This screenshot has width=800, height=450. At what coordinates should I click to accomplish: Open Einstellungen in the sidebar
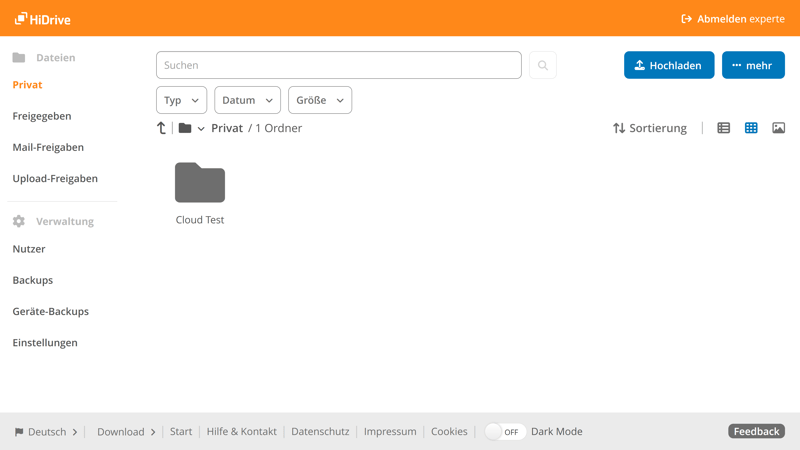(45, 342)
